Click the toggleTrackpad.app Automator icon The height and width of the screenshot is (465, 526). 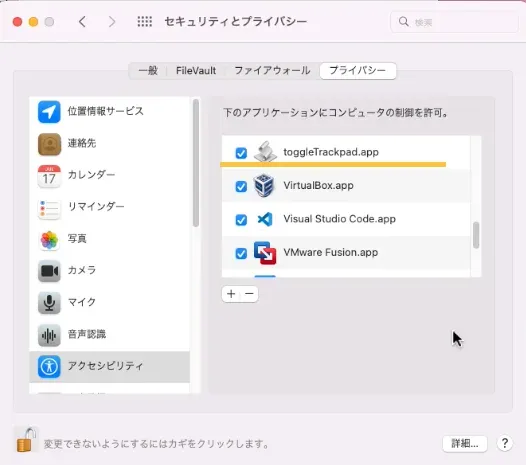[x=265, y=152]
